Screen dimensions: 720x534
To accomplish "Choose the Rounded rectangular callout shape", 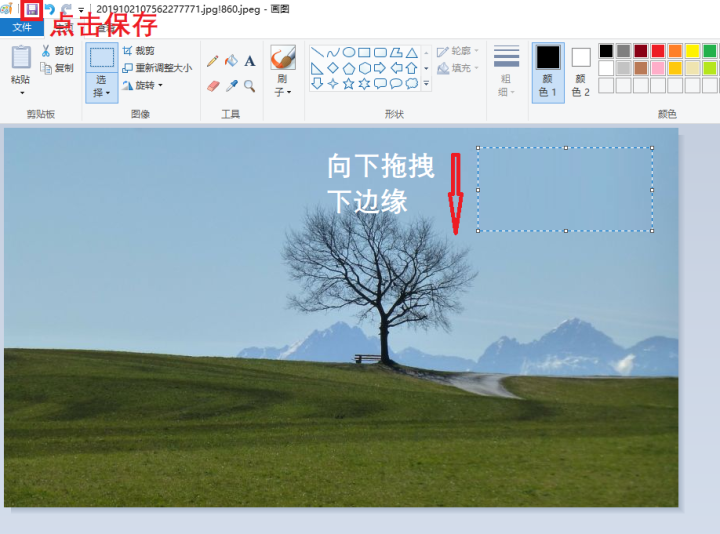I will (x=380, y=84).
